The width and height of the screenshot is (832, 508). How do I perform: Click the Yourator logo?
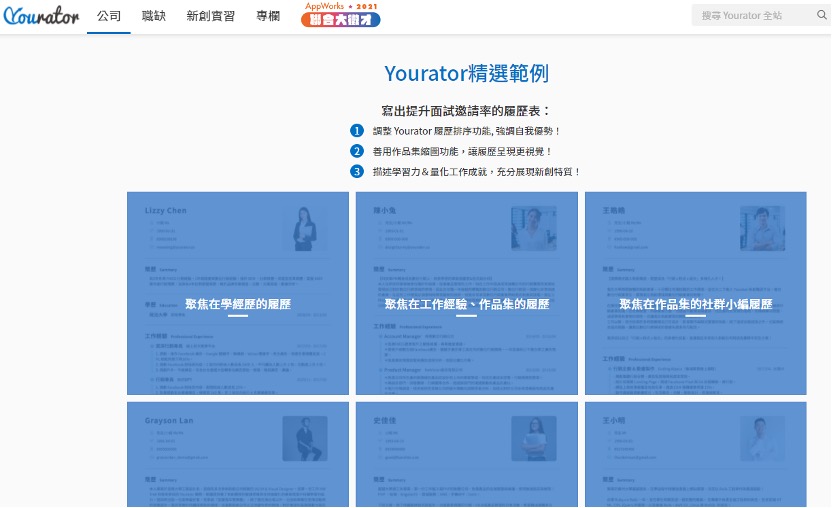(41, 16)
